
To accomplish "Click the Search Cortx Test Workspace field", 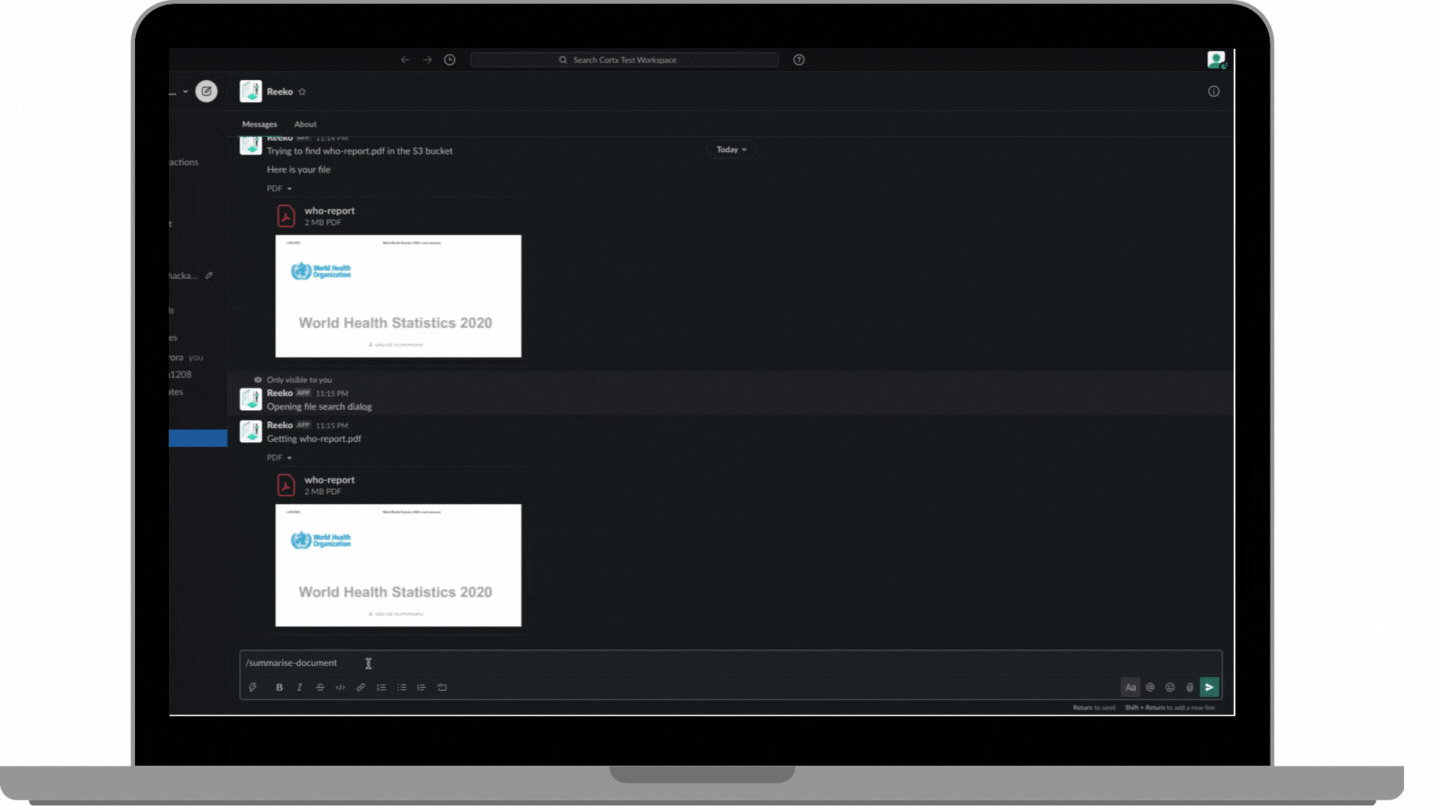I will [x=624, y=60].
